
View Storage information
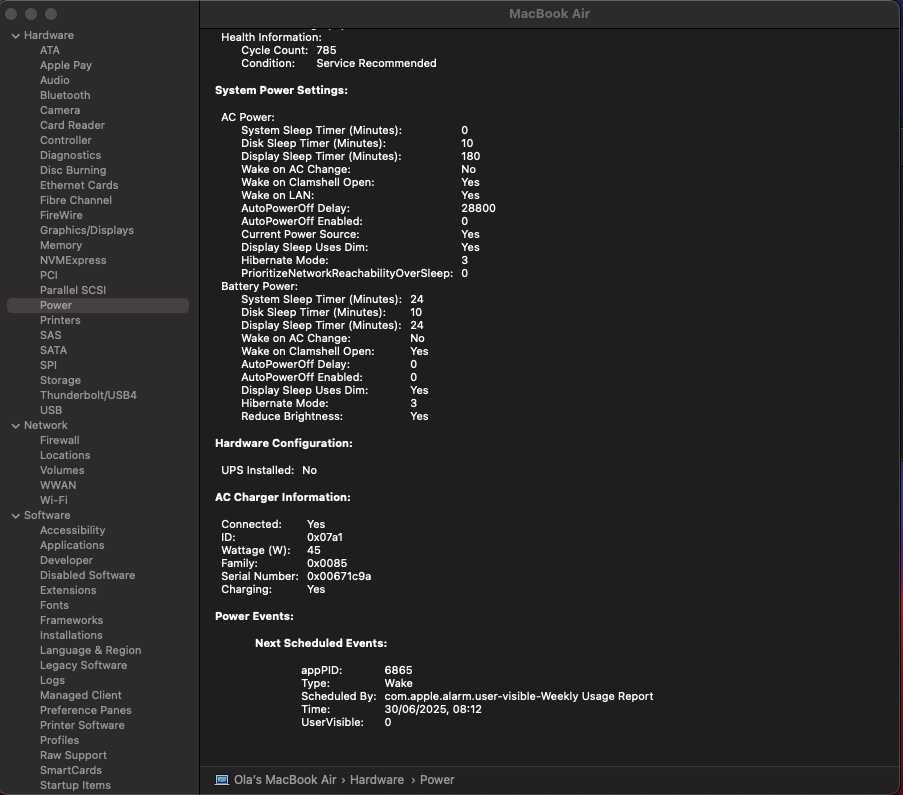point(60,380)
